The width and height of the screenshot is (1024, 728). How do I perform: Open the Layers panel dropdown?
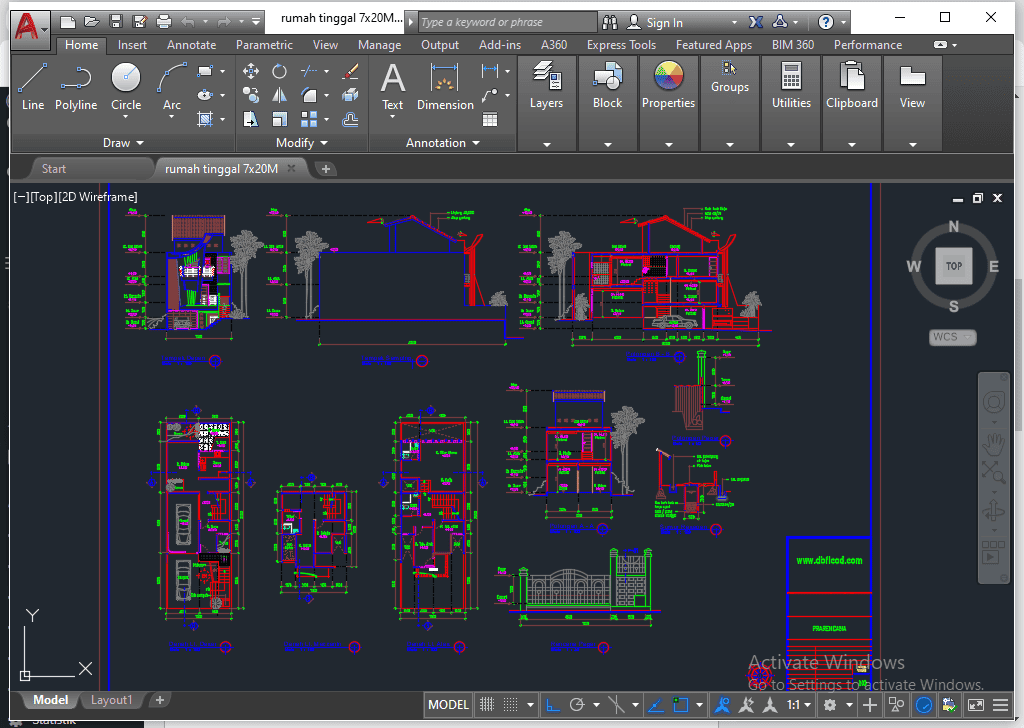[546, 143]
